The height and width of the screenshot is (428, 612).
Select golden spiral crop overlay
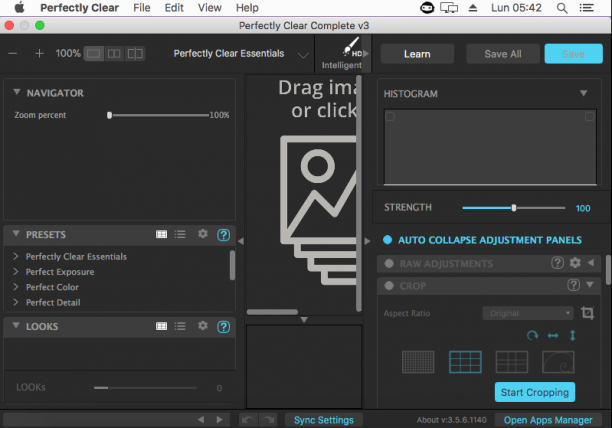click(558, 362)
